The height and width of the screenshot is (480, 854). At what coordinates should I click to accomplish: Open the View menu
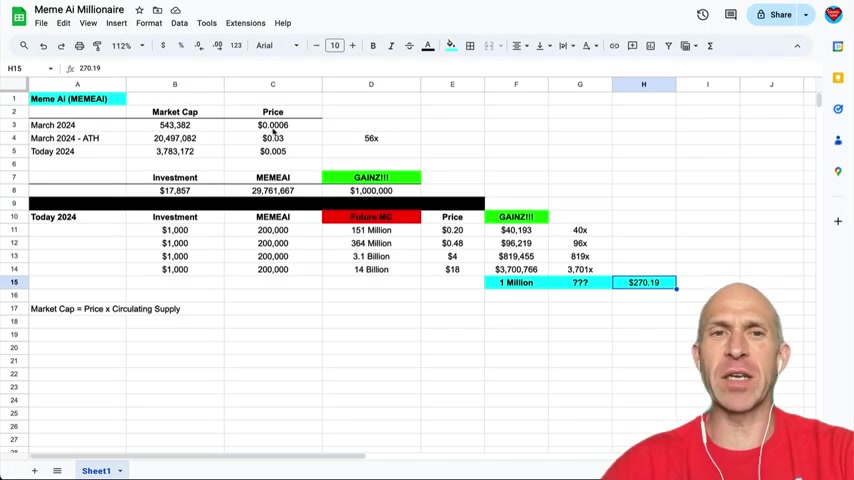[88, 23]
